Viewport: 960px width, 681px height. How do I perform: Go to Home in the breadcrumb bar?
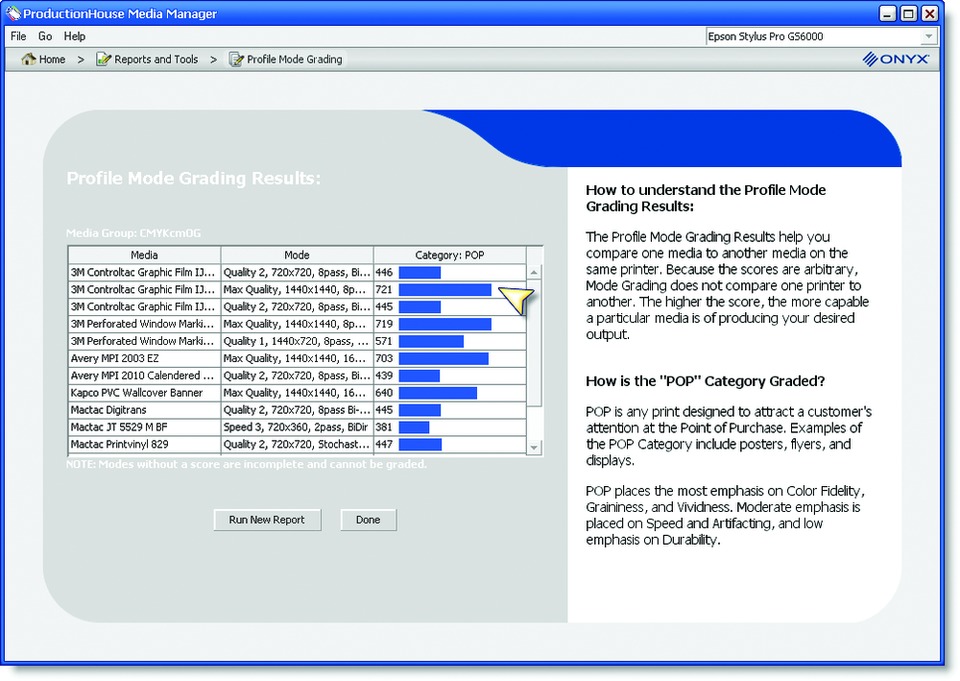[x=43, y=59]
